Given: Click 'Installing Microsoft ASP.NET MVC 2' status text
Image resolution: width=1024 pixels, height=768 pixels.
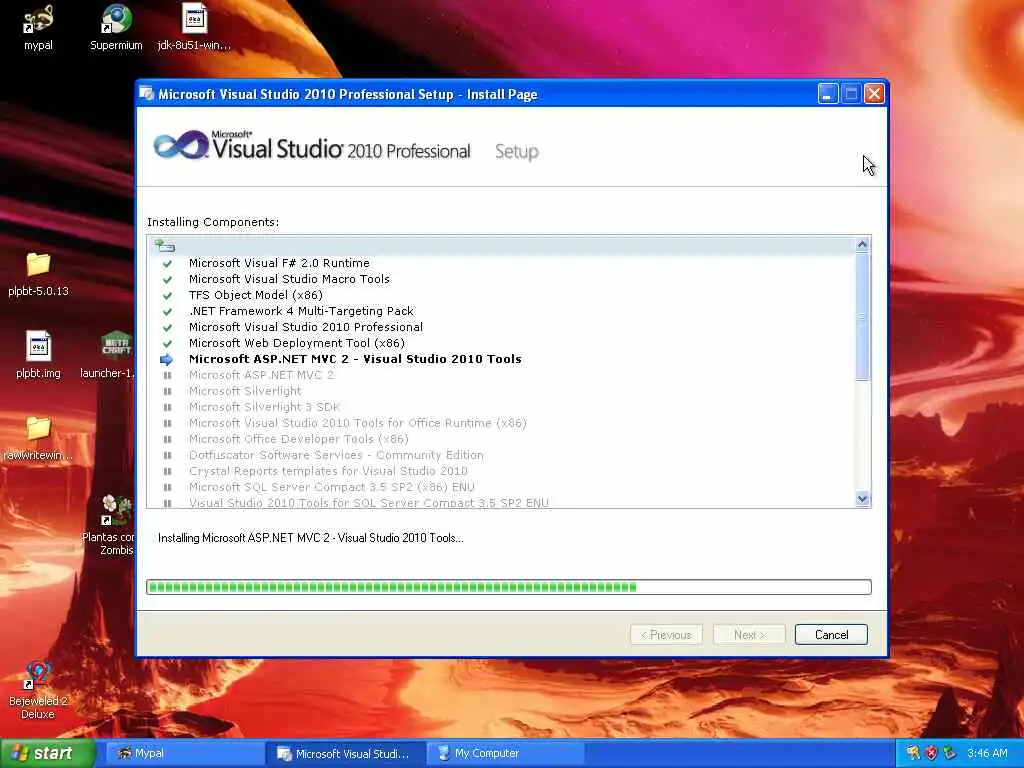Looking at the screenshot, I should [311, 538].
